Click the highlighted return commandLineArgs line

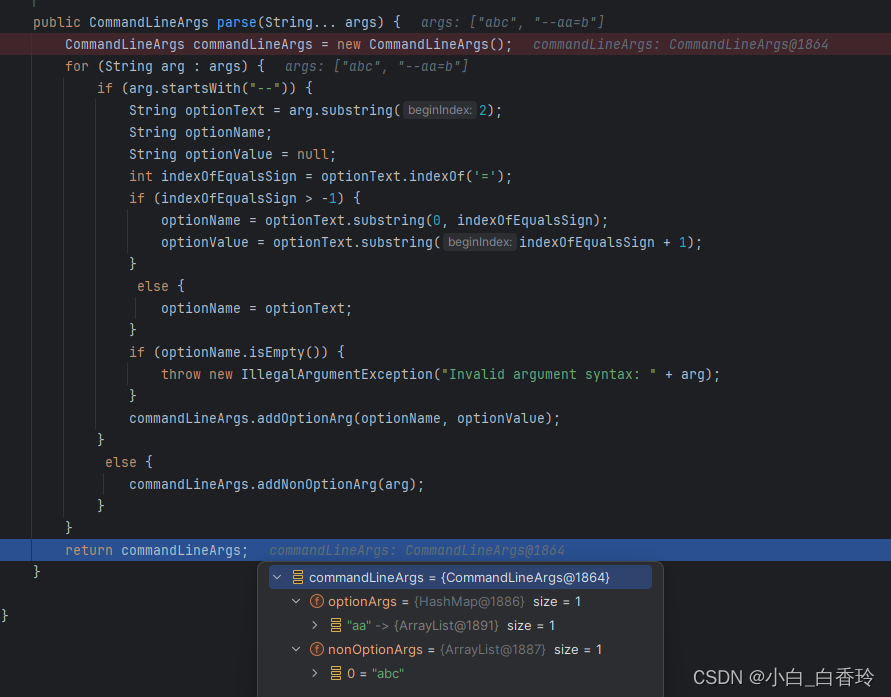tap(156, 551)
